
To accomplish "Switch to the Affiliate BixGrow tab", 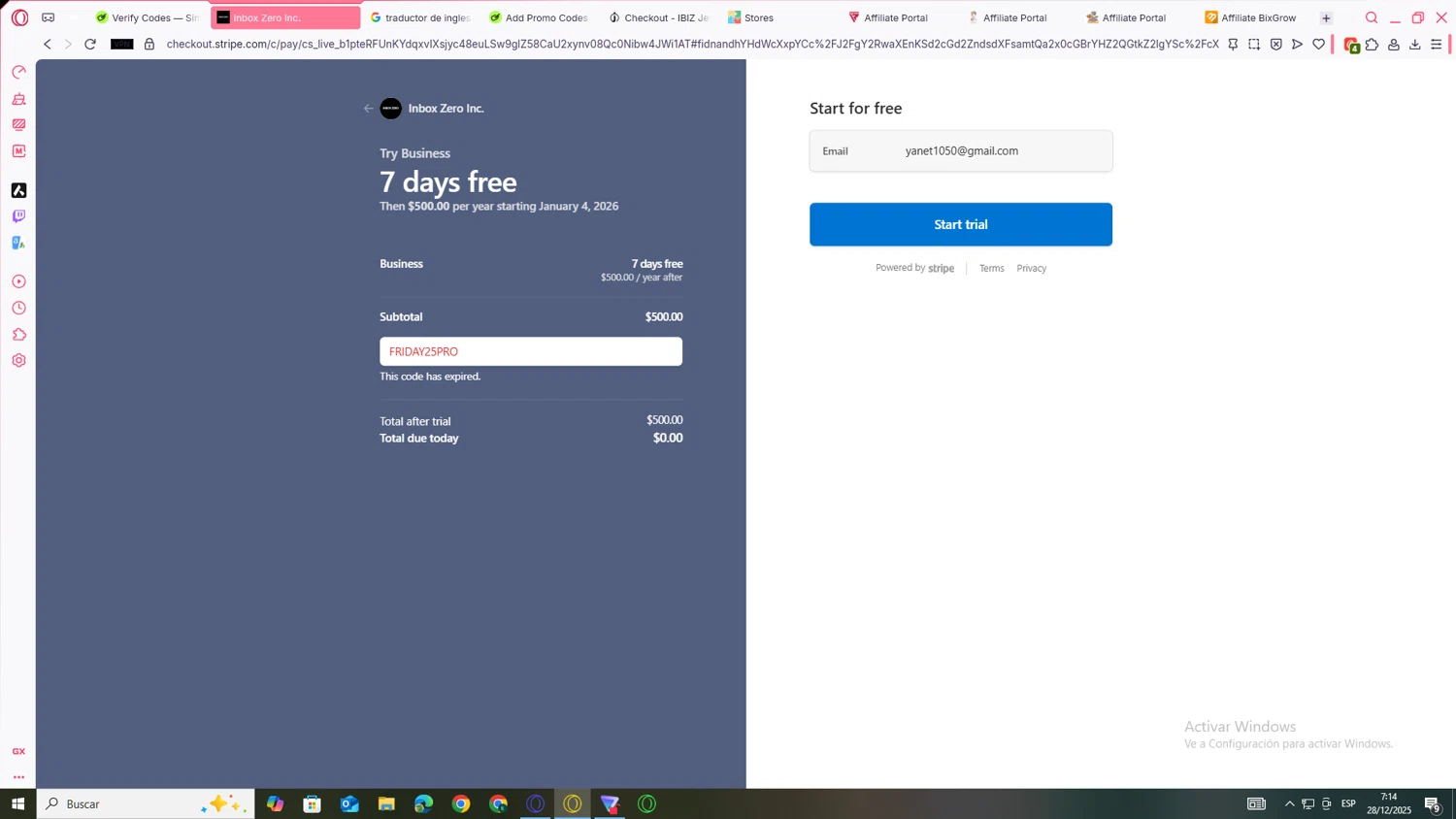I will click(x=1251, y=17).
